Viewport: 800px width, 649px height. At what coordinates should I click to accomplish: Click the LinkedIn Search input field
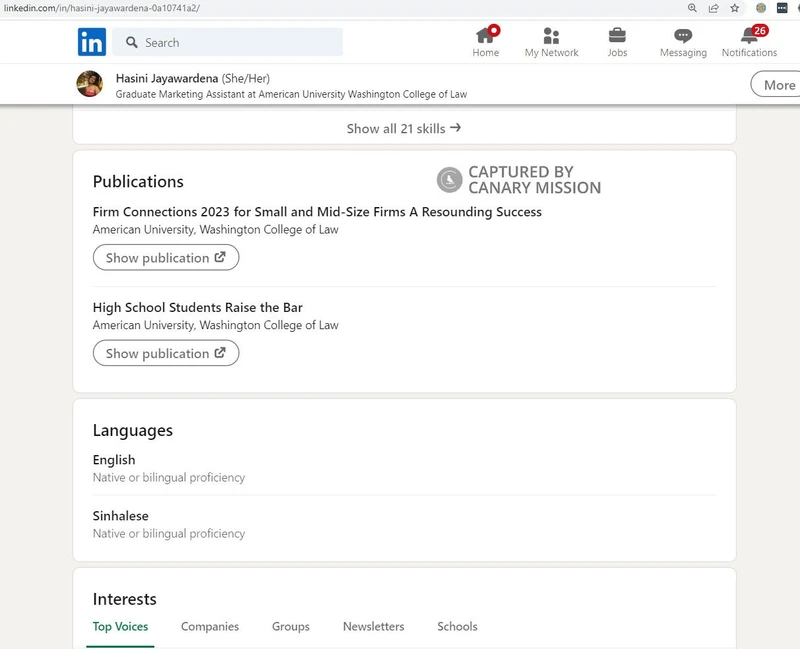point(228,42)
